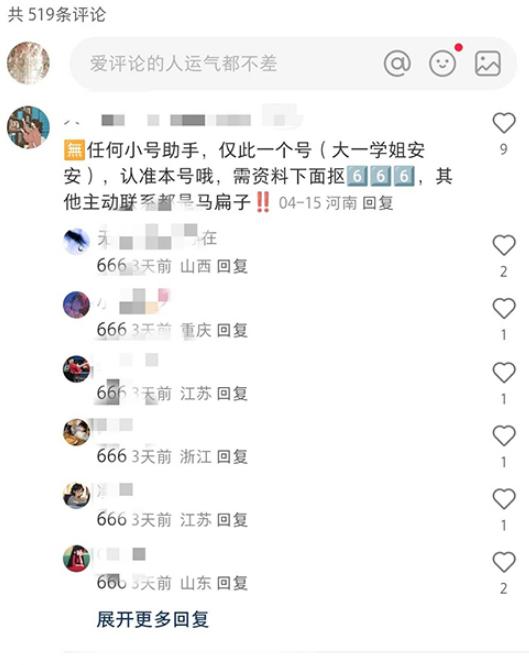This screenshot has width=529, height=665.
Task: Reply to the 河南 main comment
Action: pyautogui.click(x=378, y=203)
